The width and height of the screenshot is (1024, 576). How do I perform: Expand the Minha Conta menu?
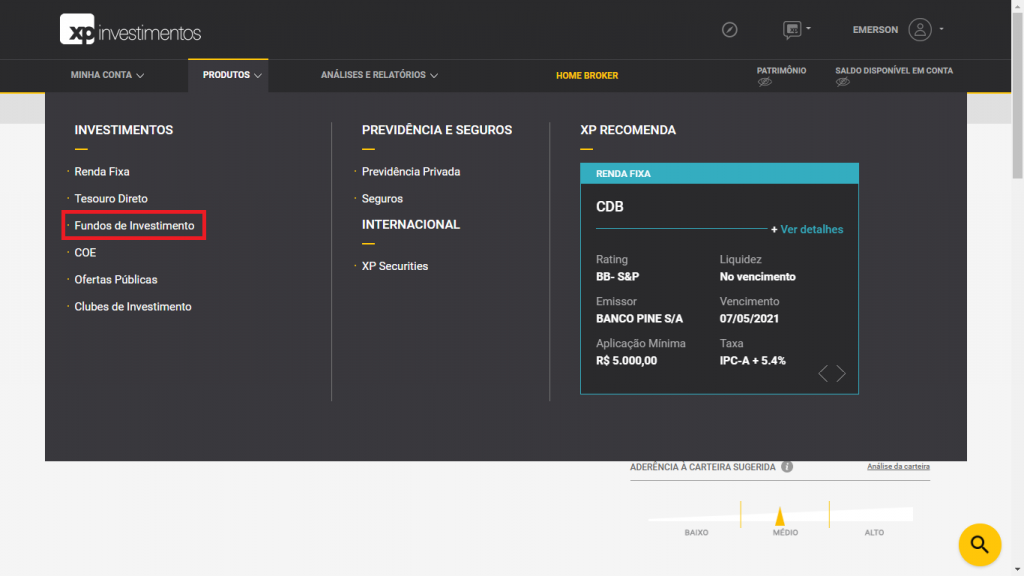(107, 75)
